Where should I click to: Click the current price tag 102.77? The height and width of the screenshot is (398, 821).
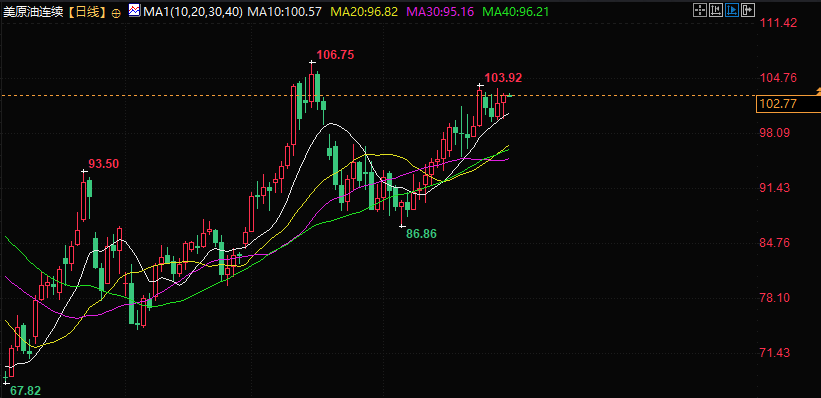click(x=789, y=104)
